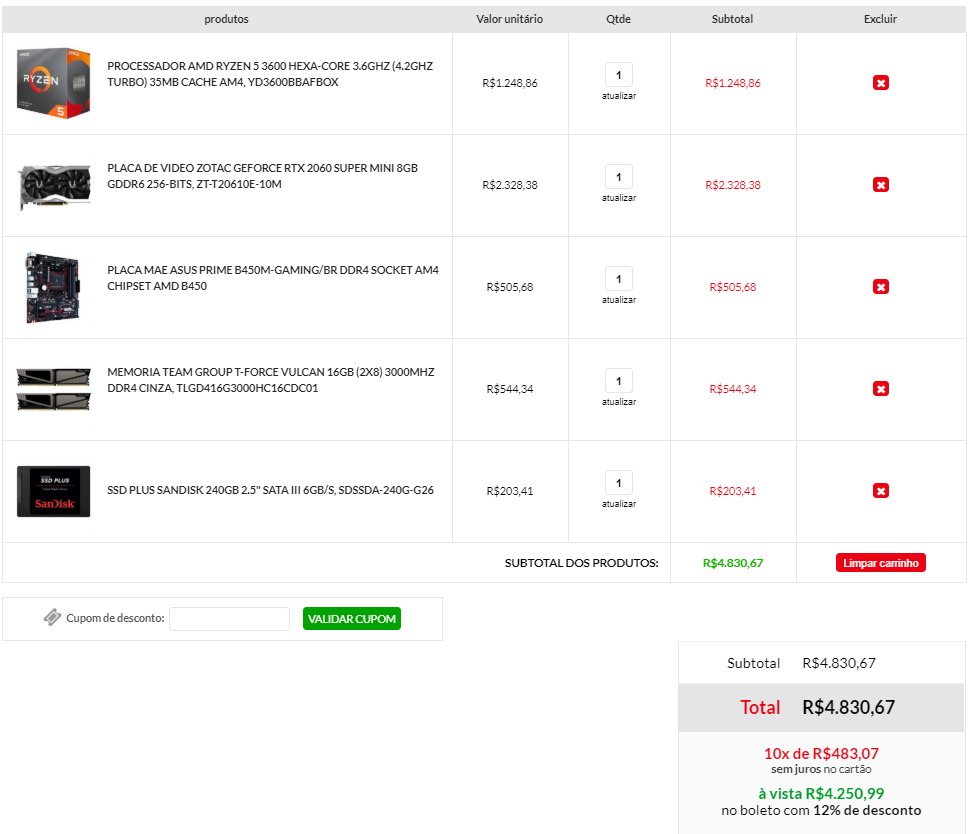Click the red subtotal R$505,68

(732, 287)
